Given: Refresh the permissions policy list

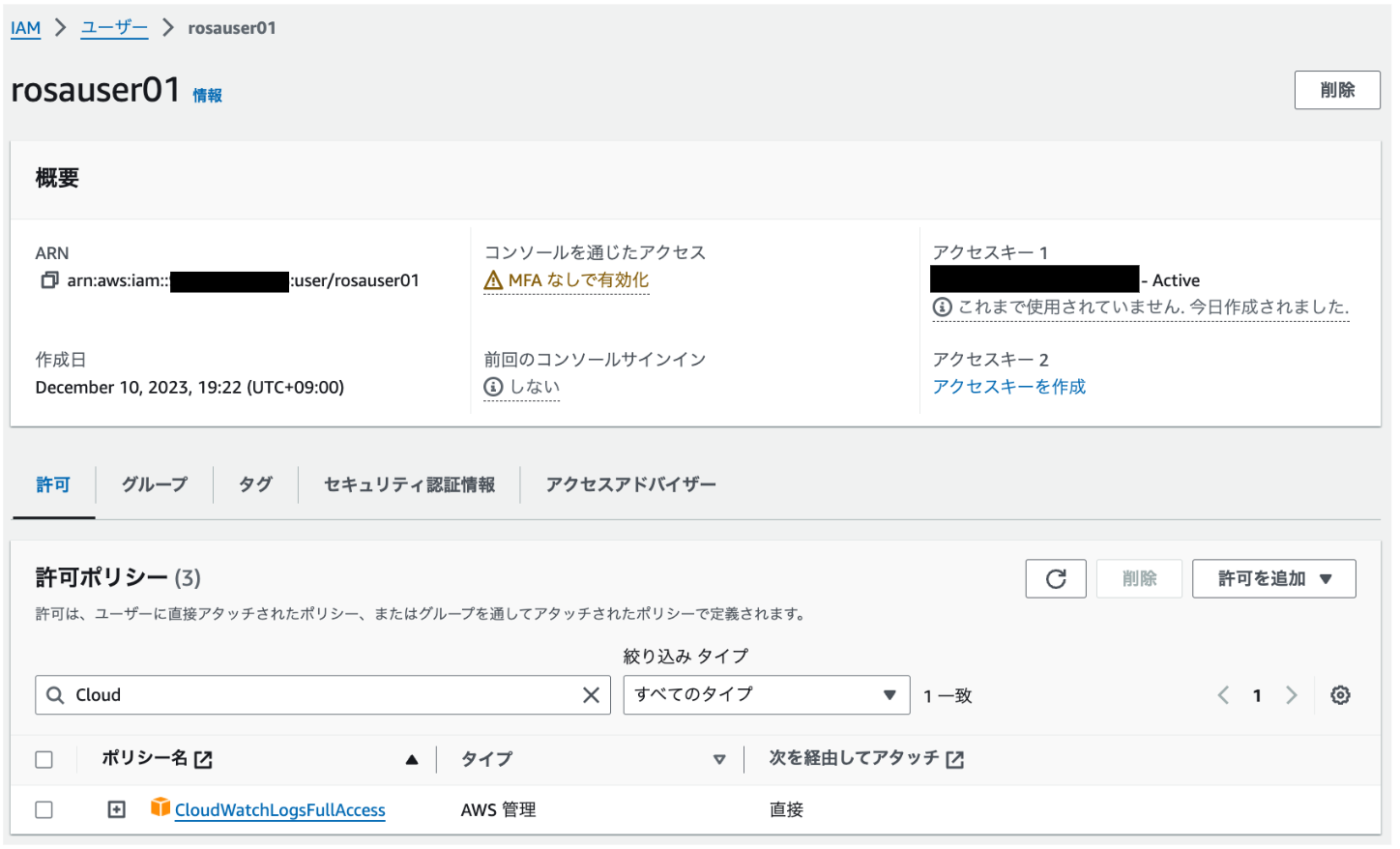Looking at the screenshot, I should pyautogui.click(x=1056, y=579).
